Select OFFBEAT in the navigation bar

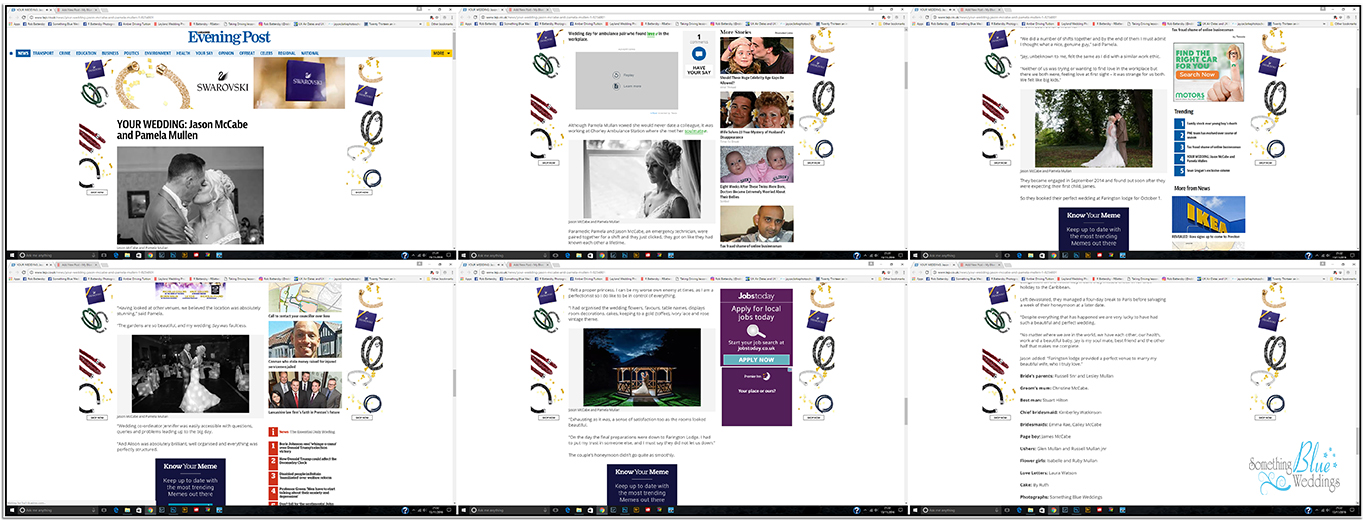[247, 53]
